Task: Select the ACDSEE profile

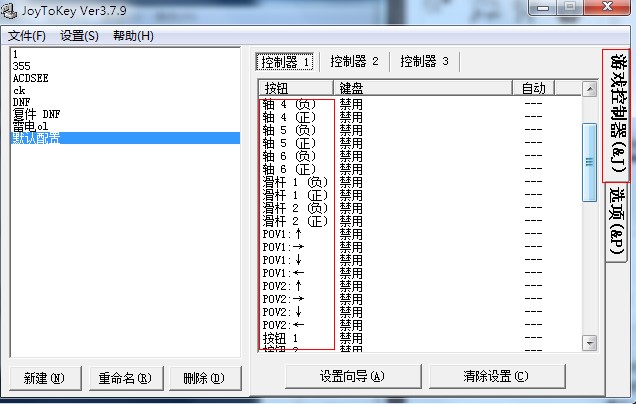Action: [x=125, y=78]
